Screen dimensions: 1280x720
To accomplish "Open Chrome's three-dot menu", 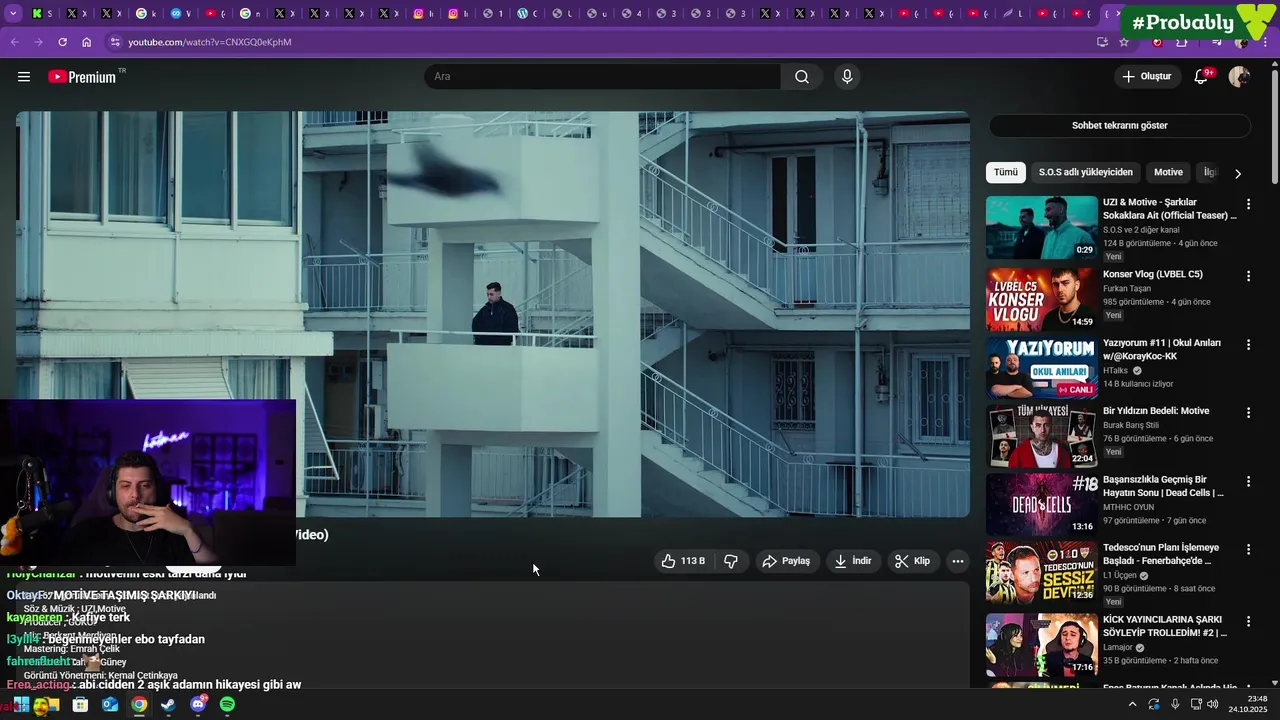I will [1266, 42].
